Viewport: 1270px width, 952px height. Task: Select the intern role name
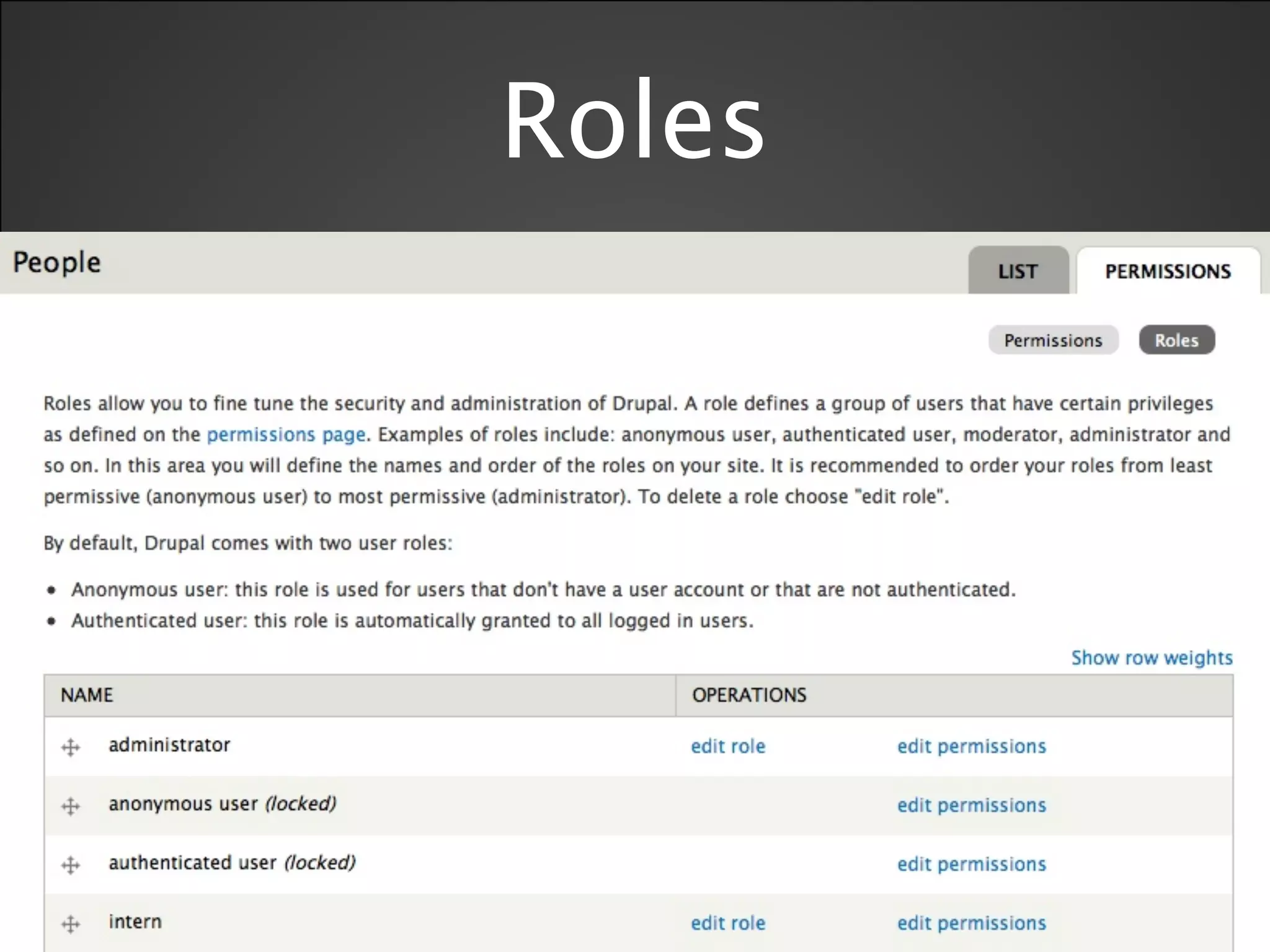pos(135,921)
